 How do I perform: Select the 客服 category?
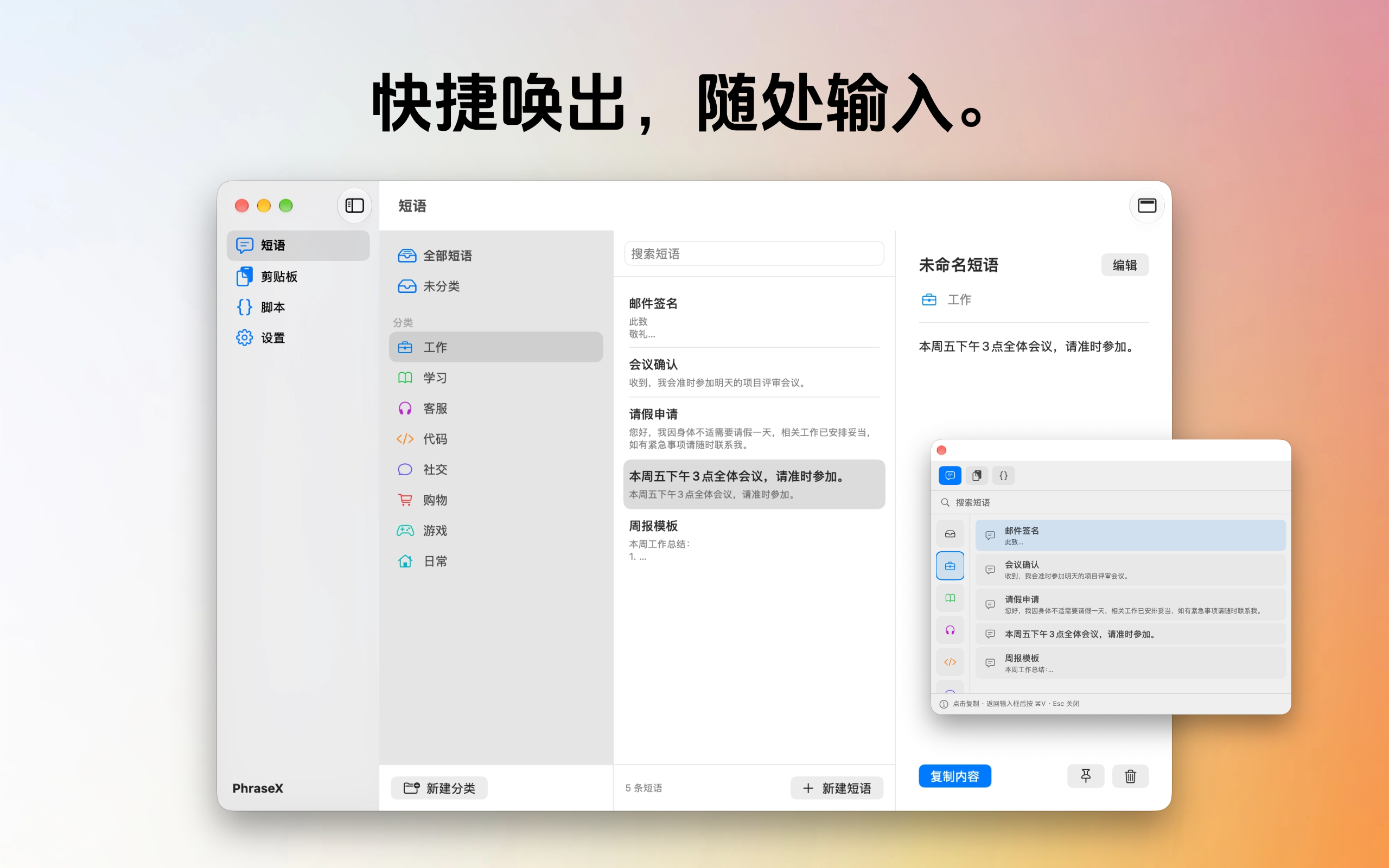(496, 408)
